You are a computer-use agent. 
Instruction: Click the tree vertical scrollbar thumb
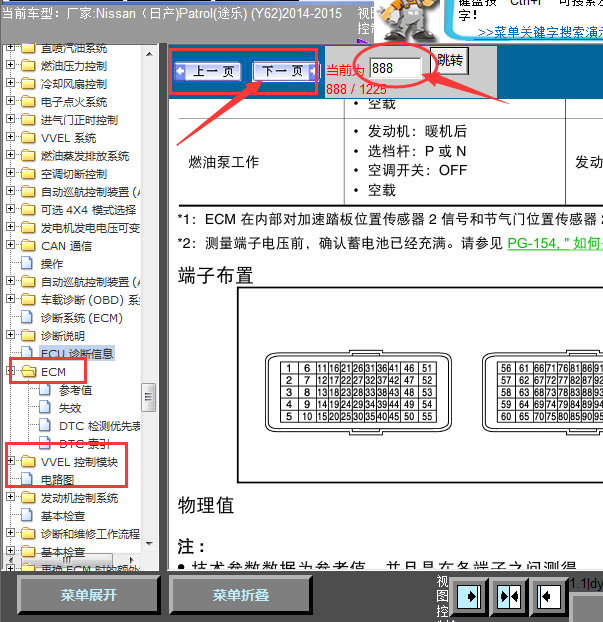pos(149,397)
